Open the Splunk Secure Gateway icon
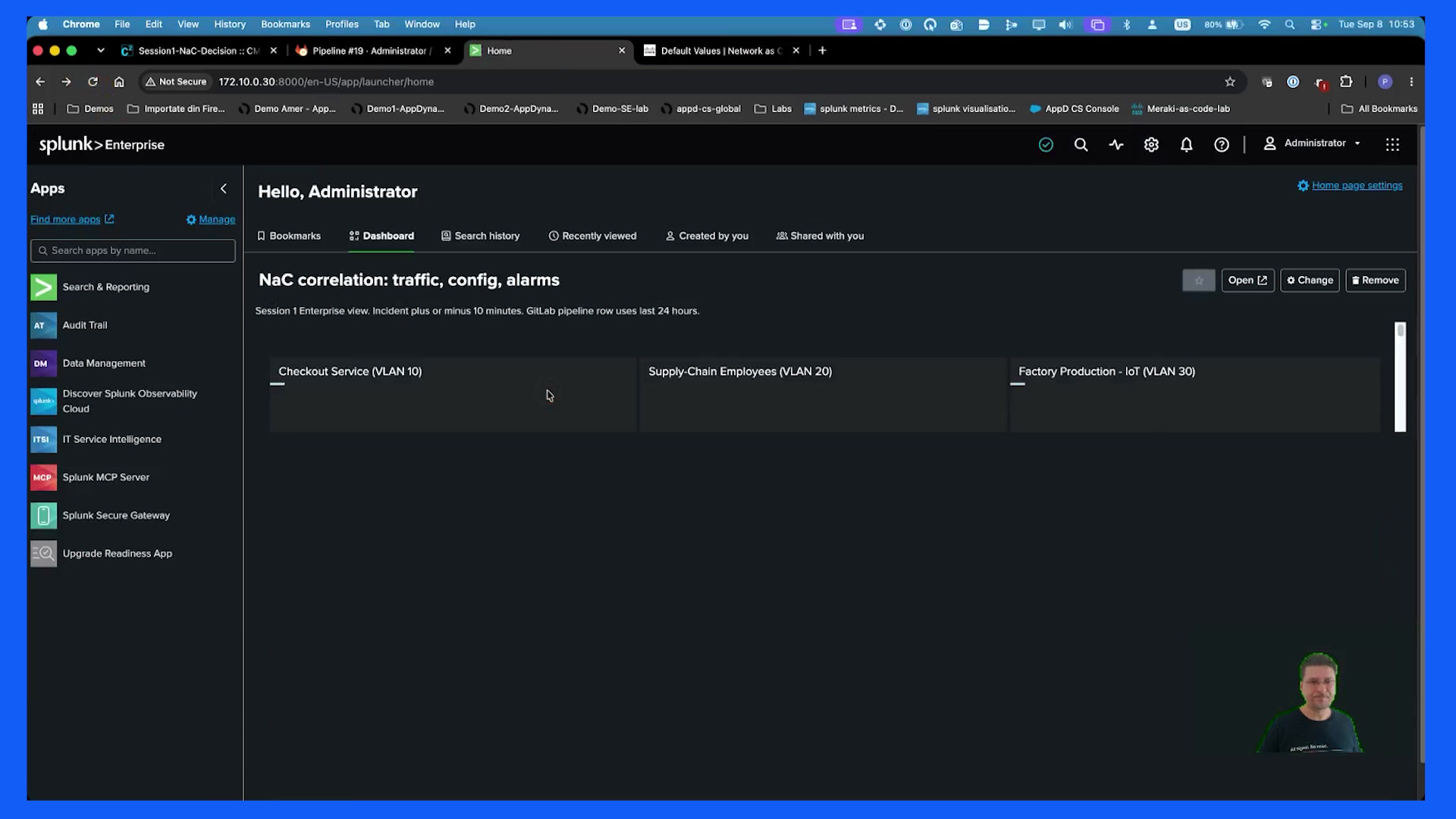This screenshot has height=819, width=1456. click(43, 516)
